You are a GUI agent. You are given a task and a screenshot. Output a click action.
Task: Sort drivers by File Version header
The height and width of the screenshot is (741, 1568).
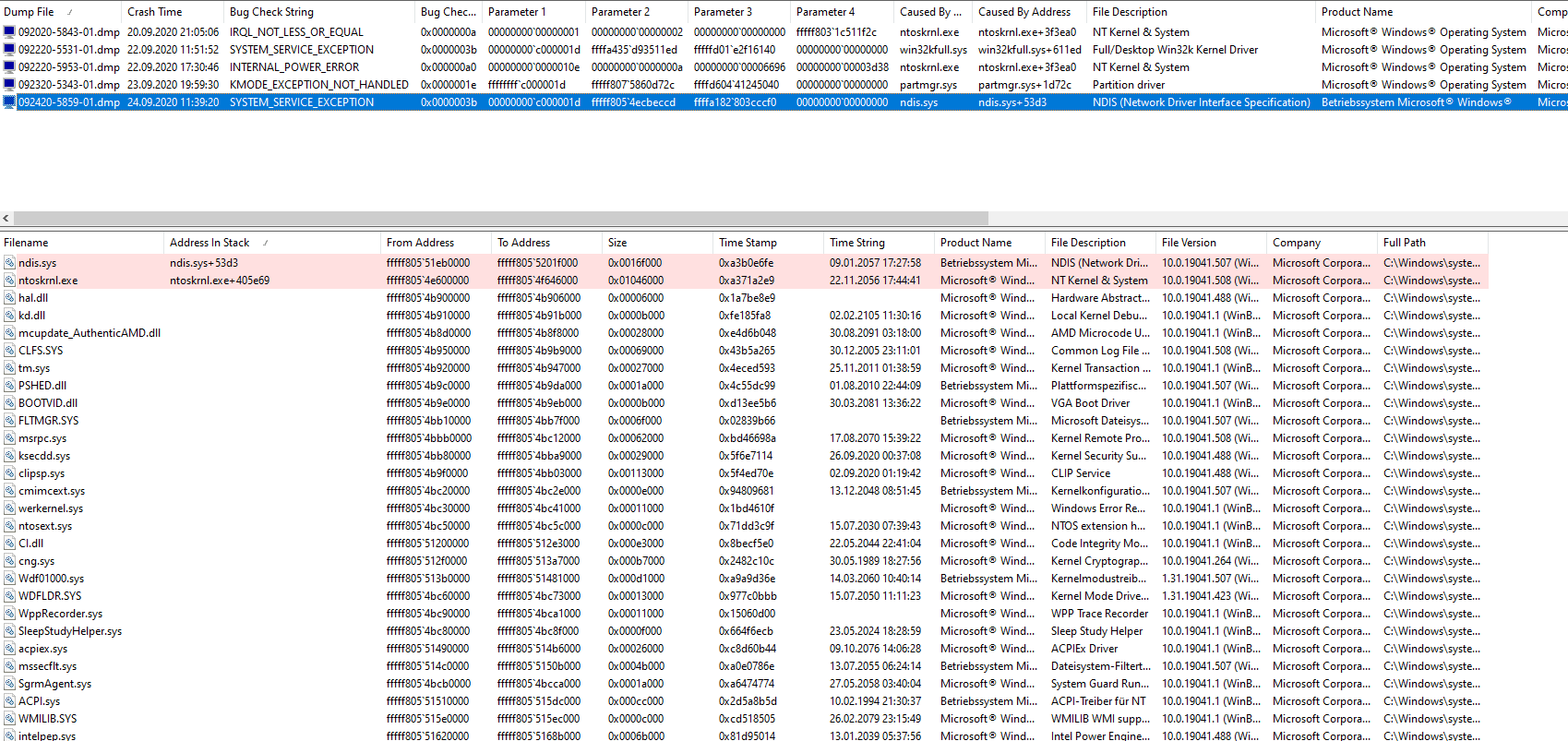click(x=1211, y=243)
